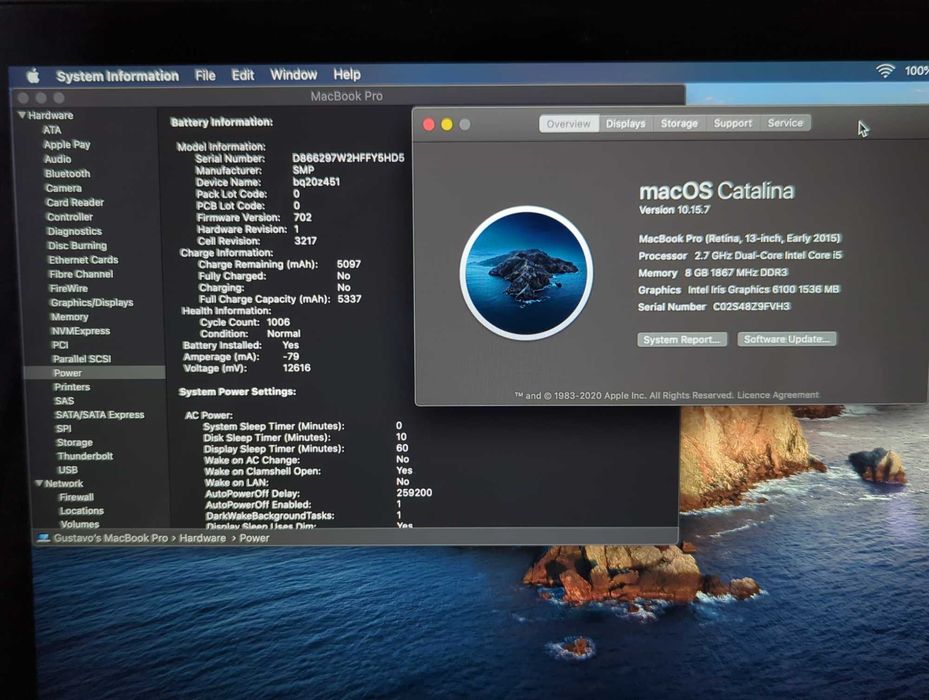Image resolution: width=929 pixels, height=700 pixels.
Task: Select Memory in the sidebar
Action: click(69, 317)
